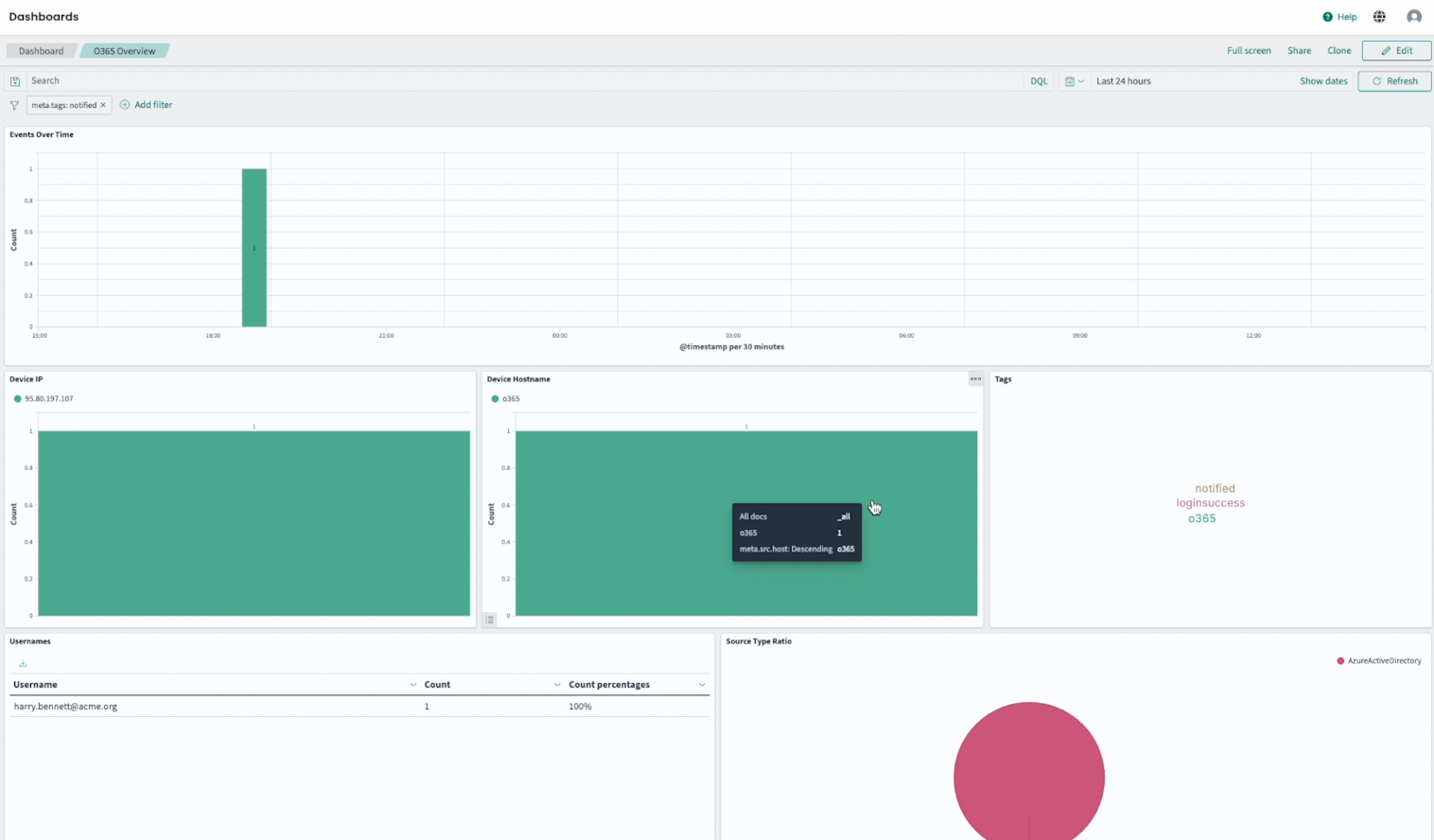Click the Refresh button
The height and width of the screenshot is (840, 1434).
coord(1394,81)
